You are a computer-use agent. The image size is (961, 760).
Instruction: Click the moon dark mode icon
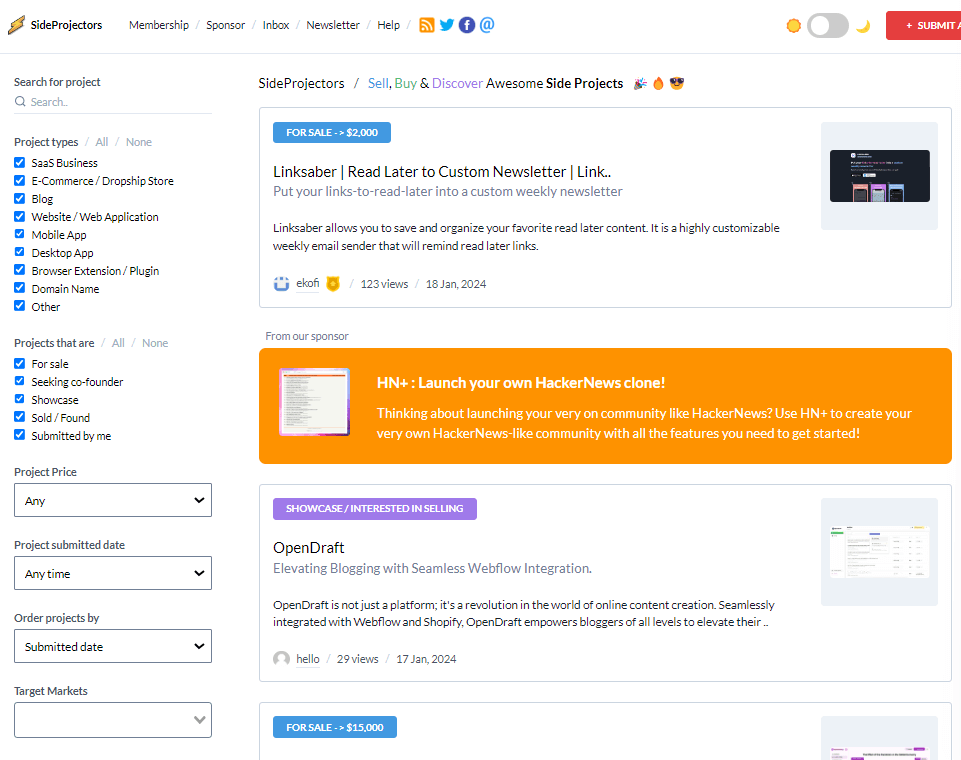863,26
